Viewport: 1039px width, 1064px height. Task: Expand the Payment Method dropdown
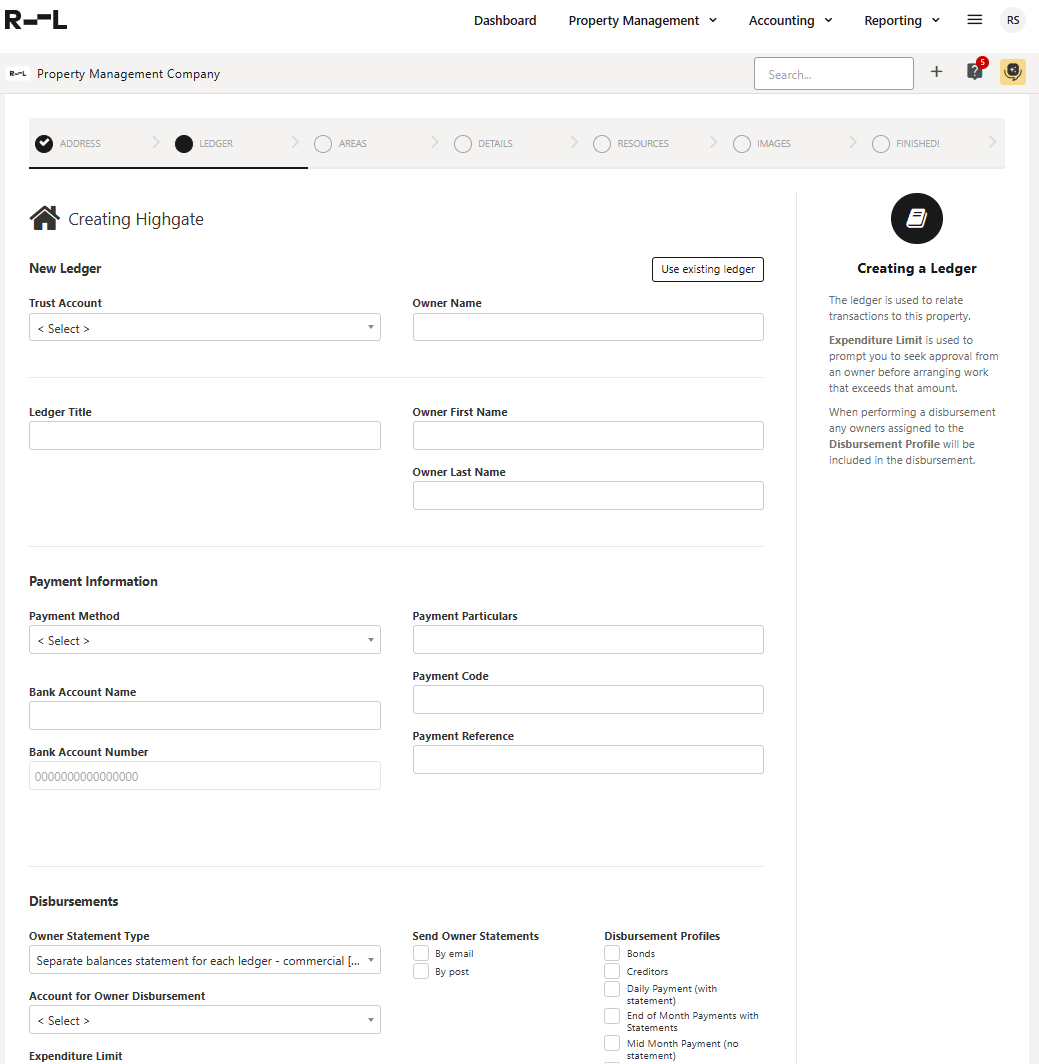204,640
